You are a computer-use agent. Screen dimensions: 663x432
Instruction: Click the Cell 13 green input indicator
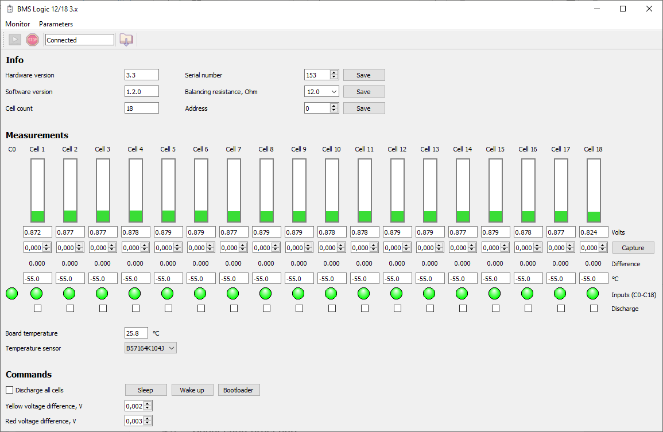pos(430,293)
